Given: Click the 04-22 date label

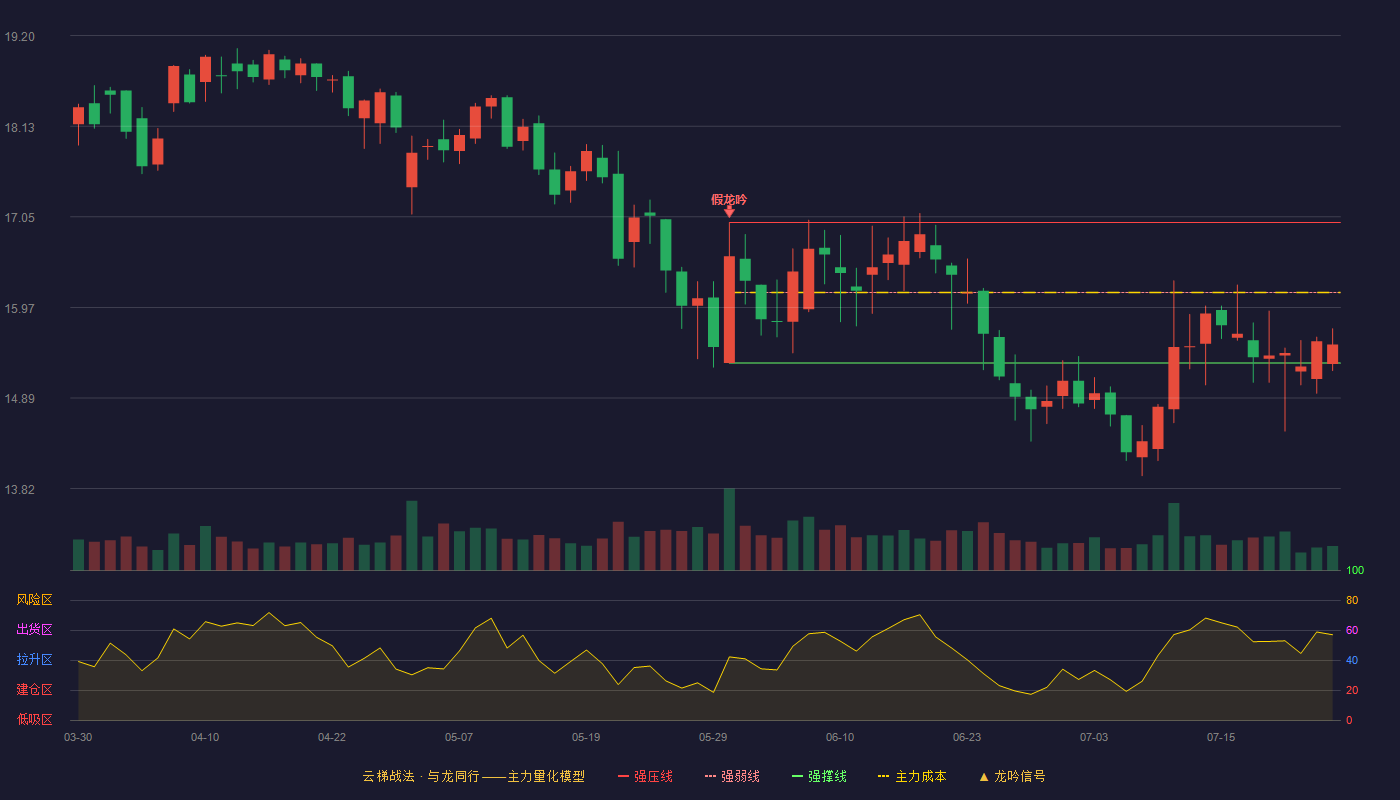Looking at the screenshot, I should (332, 737).
